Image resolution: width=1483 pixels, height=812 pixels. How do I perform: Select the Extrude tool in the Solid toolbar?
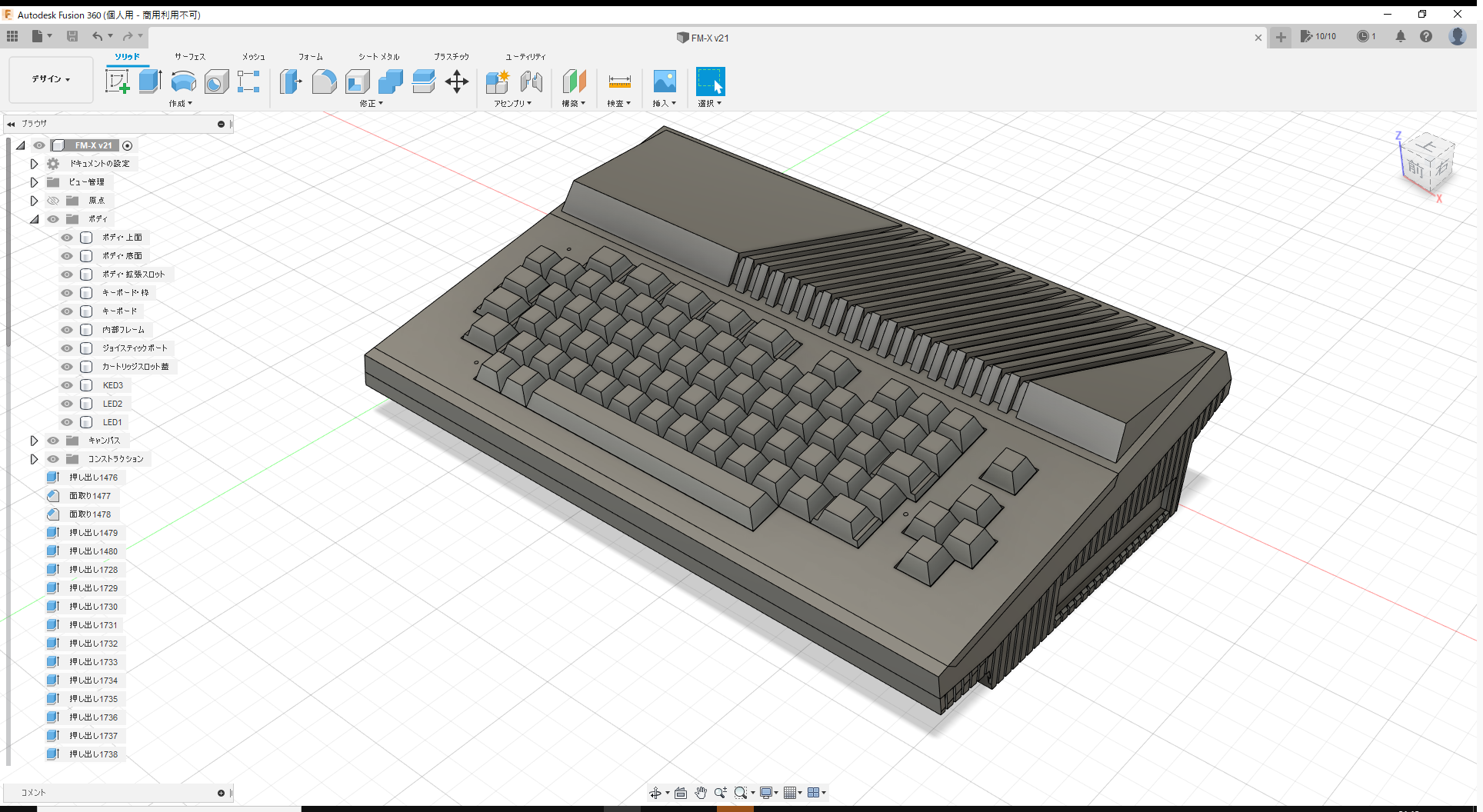tap(149, 81)
